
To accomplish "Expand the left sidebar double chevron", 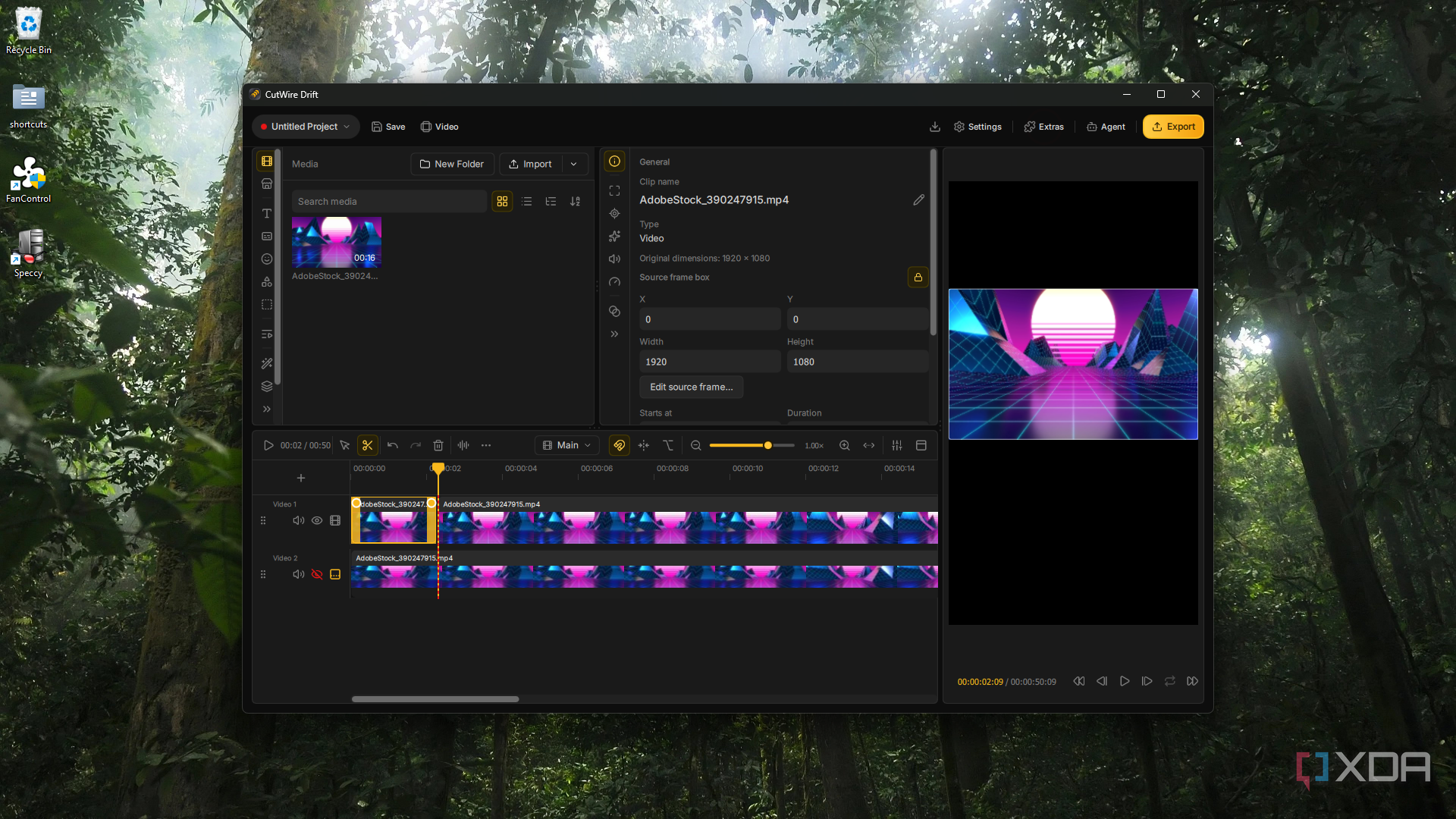I will click(x=267, y=409).
